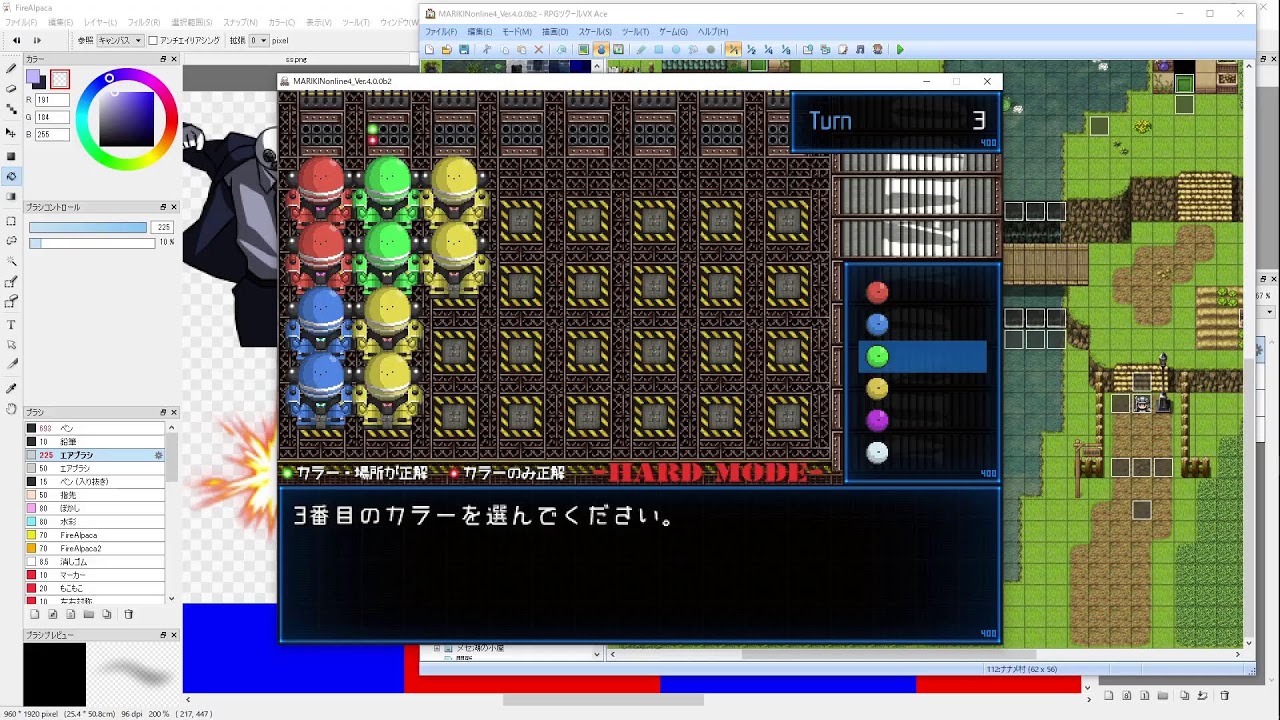This screenshot has height=720, width=1280.
Task: Select the 消しゴム brush in the list
Action: [x=96, y=562]
